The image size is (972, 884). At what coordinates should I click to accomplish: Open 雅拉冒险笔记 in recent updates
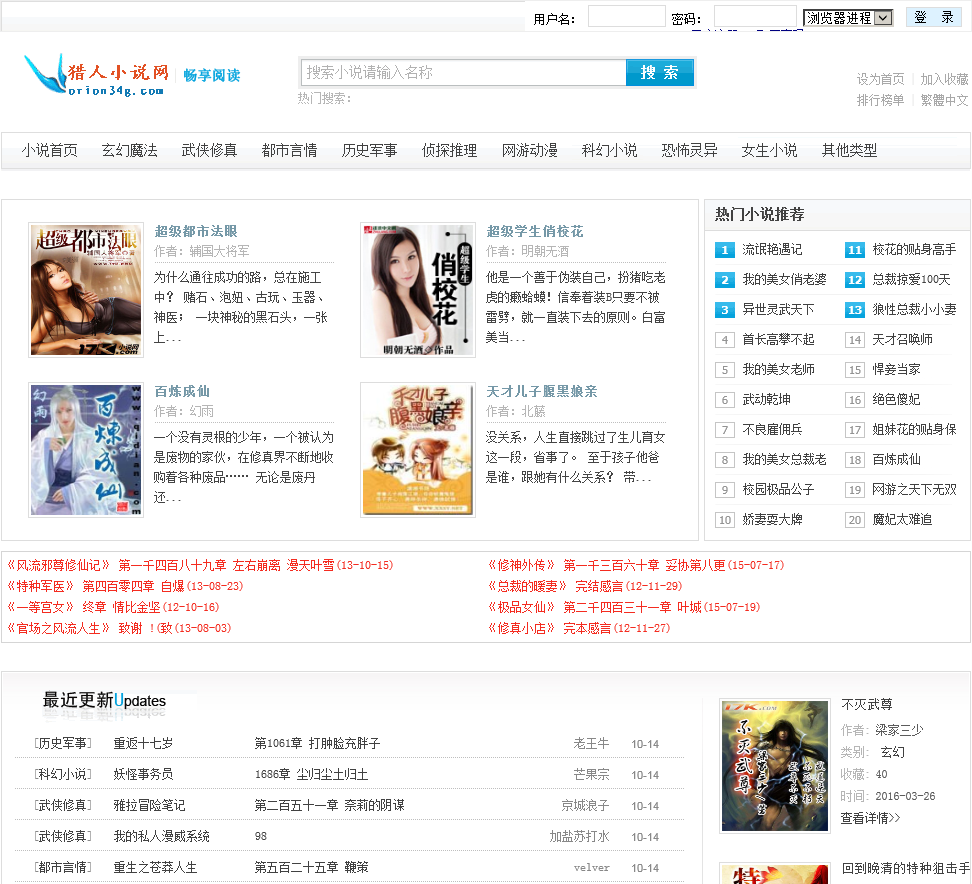pos(149,805)
